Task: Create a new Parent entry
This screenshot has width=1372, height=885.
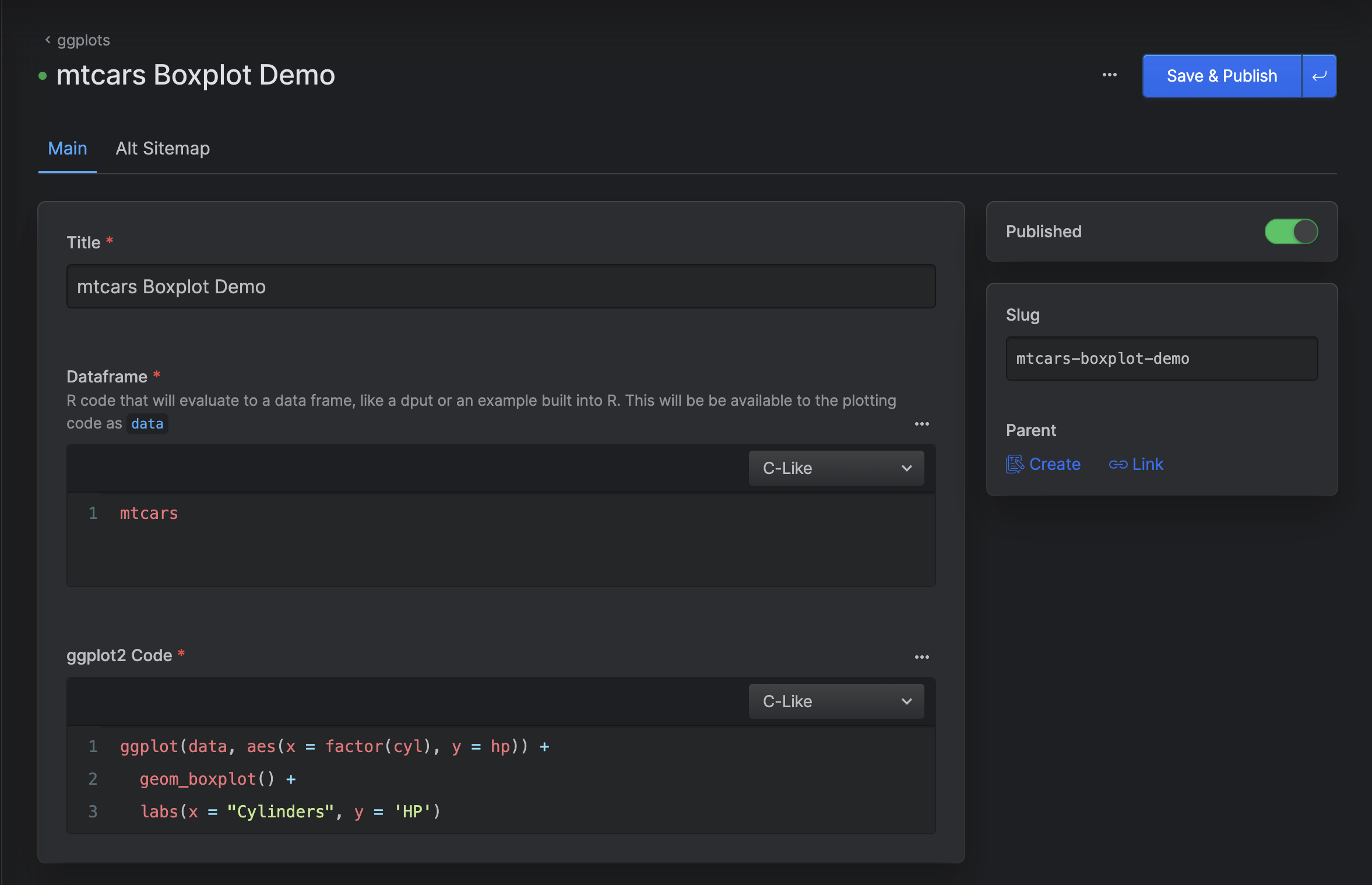Action: tap(1043, 464)
